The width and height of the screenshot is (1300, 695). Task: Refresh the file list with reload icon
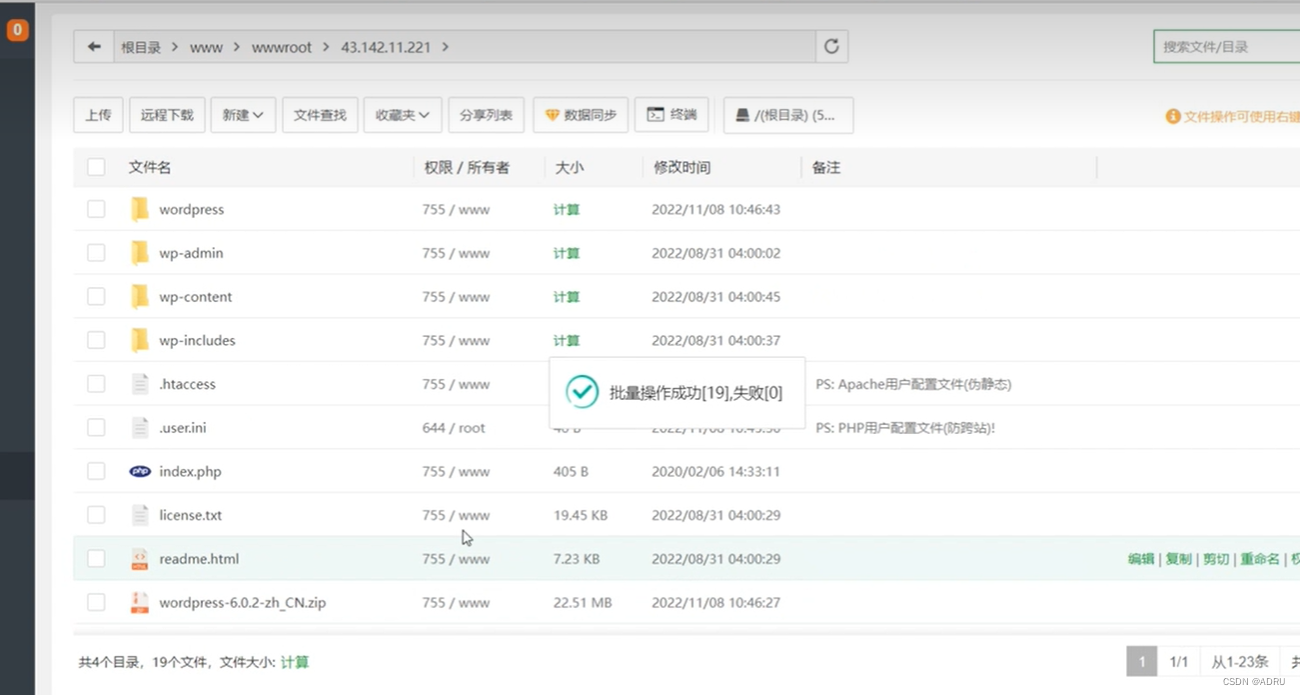click(x=831, y=47)
